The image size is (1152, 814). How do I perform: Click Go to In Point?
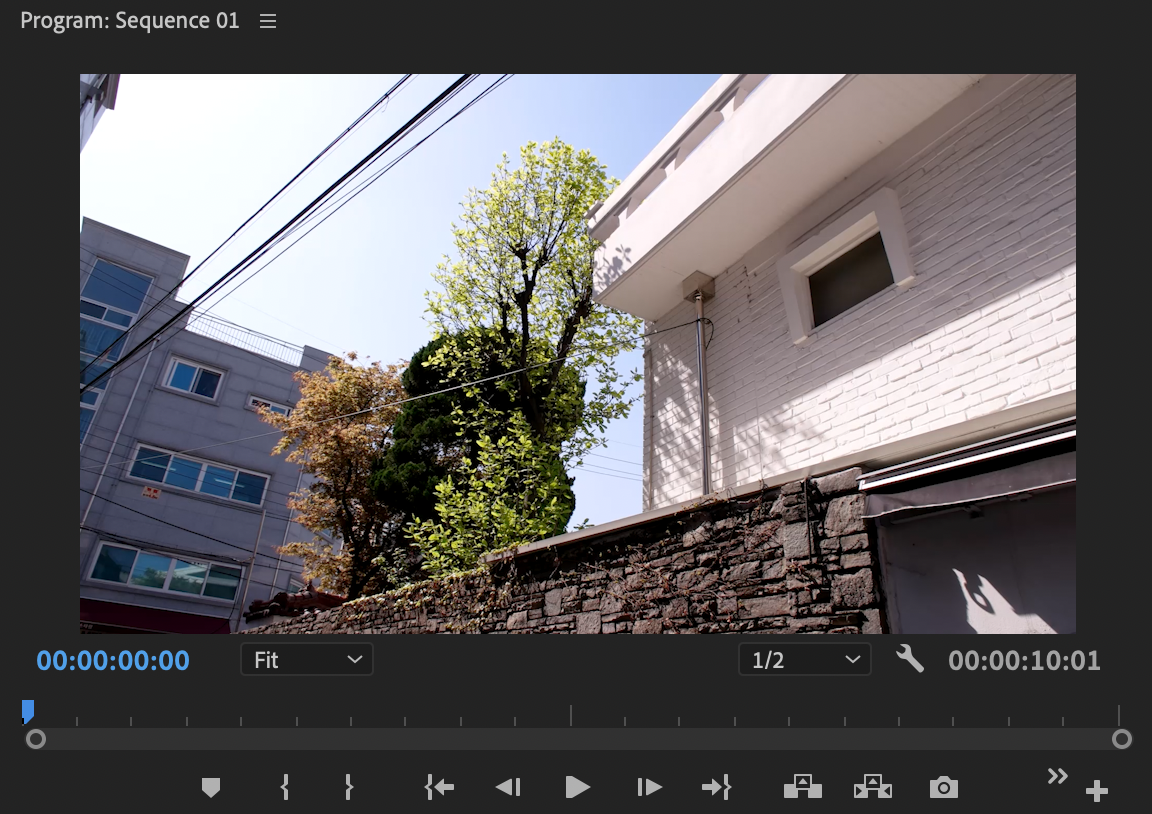coord(438,787)
